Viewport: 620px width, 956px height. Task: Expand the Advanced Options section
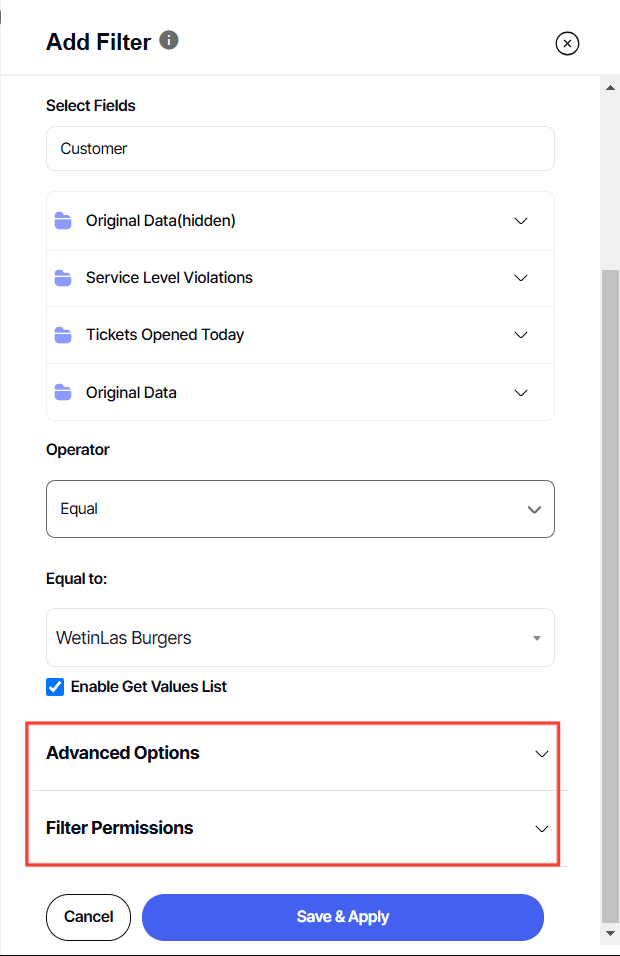pyautogui.click(x=541, y=754)
